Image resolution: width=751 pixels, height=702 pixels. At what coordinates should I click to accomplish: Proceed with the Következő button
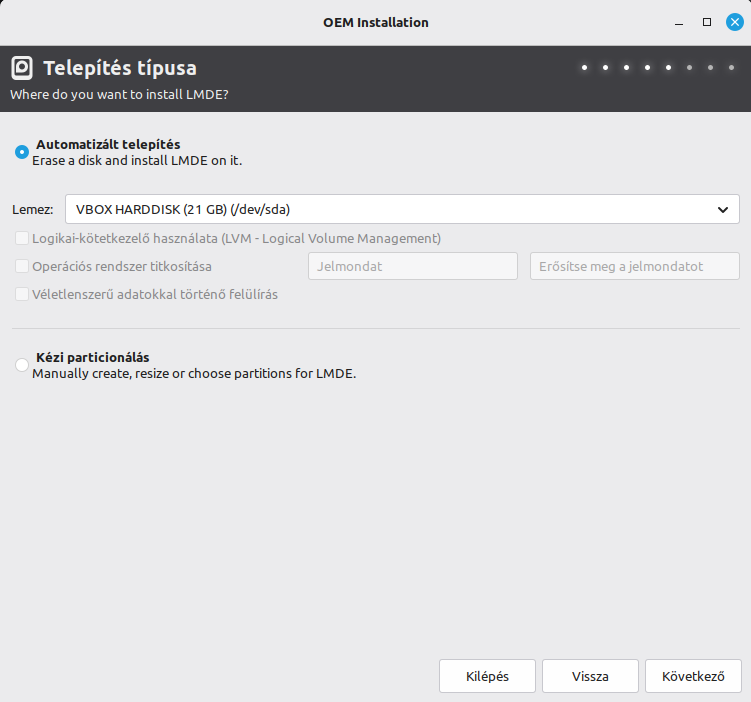[x=693, y=676]
